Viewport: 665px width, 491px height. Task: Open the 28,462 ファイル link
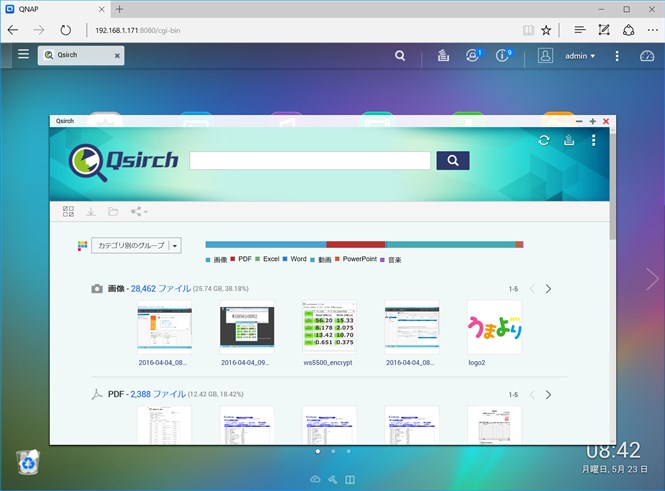click(161, 288)
